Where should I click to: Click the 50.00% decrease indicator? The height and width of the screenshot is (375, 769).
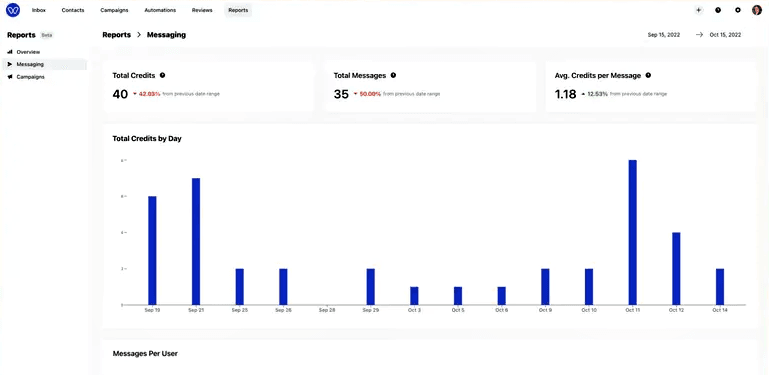click(x=367, y=94)
